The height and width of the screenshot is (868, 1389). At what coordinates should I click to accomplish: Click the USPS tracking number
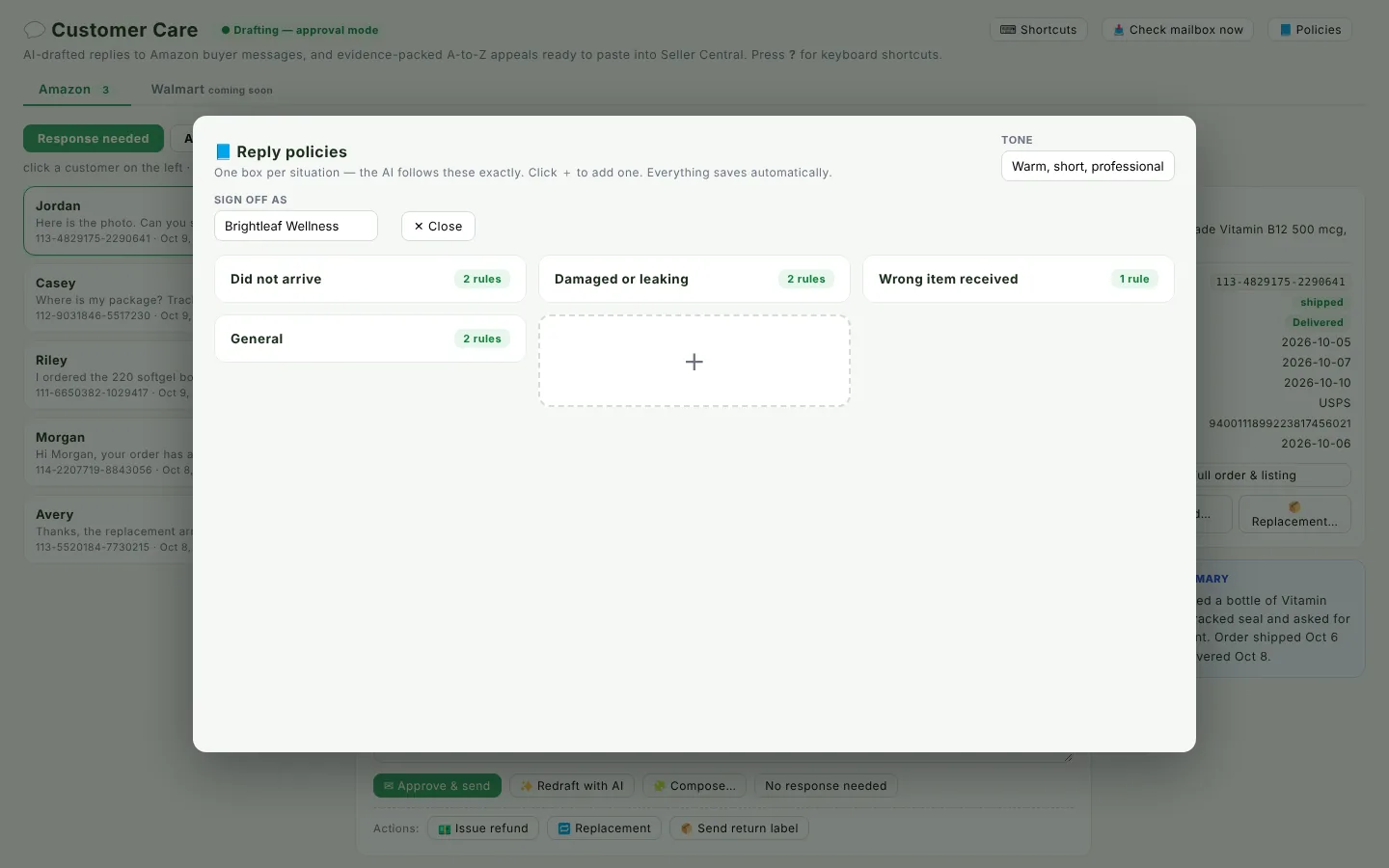(x=1280, y=423)
